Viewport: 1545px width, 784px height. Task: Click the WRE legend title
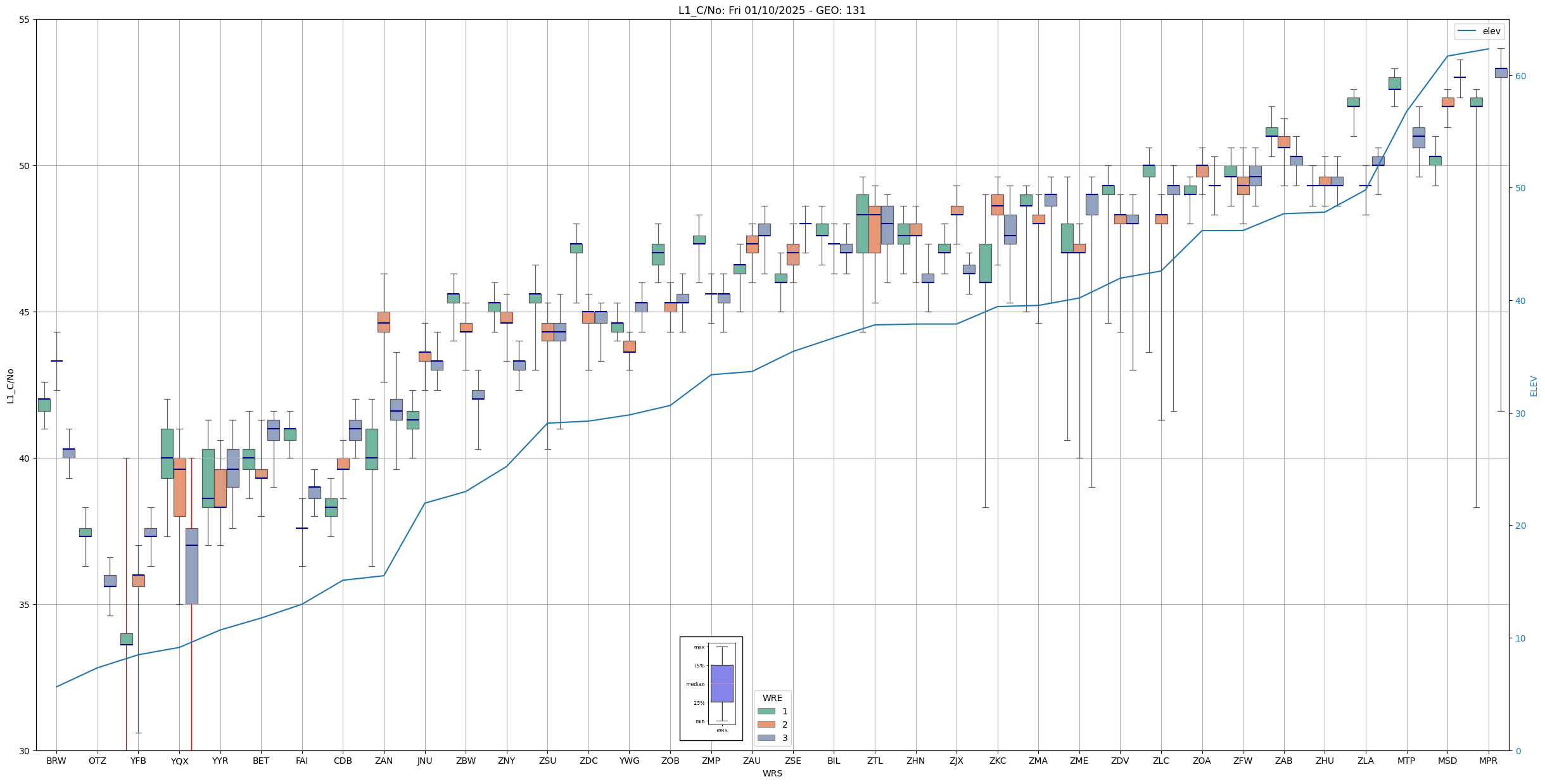[772, 698]
